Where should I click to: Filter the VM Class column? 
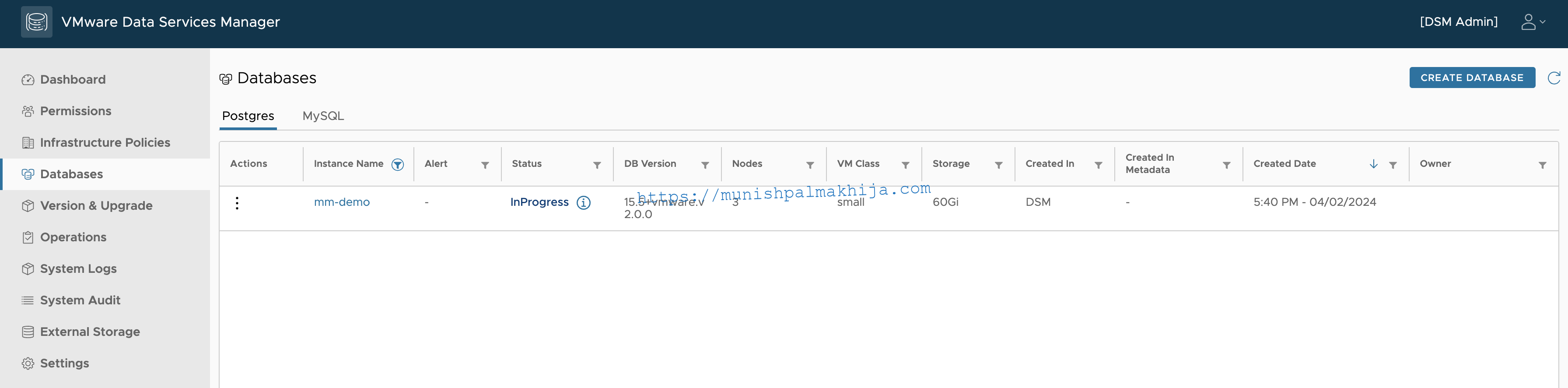906,165
